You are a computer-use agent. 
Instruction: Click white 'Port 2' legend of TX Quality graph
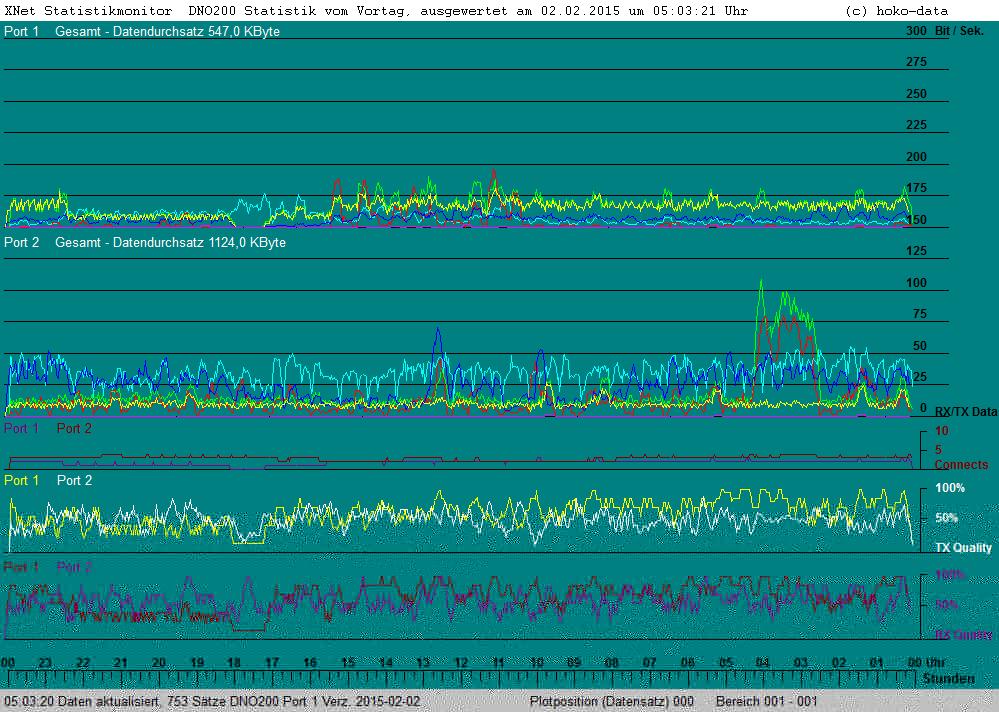point(74,480)
